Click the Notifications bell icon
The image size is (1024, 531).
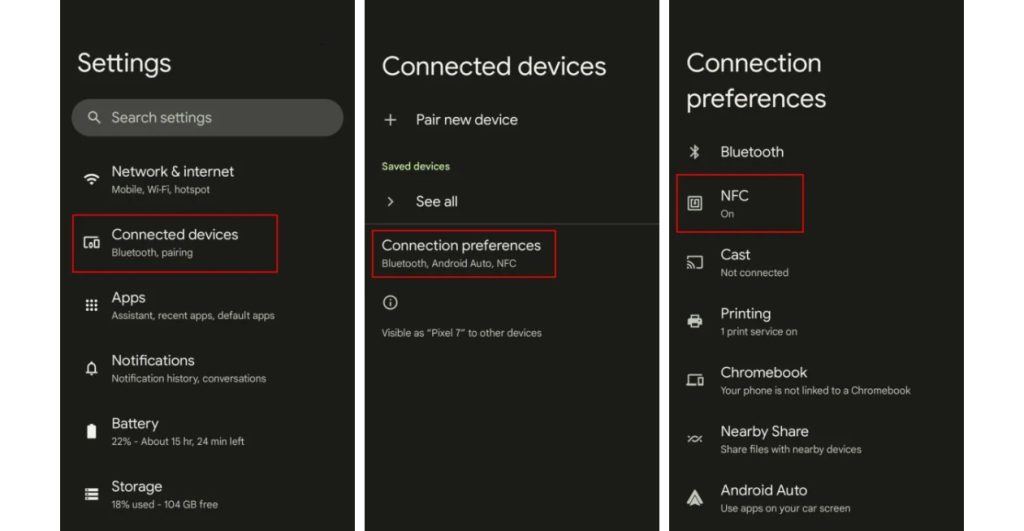click(91, 368)
